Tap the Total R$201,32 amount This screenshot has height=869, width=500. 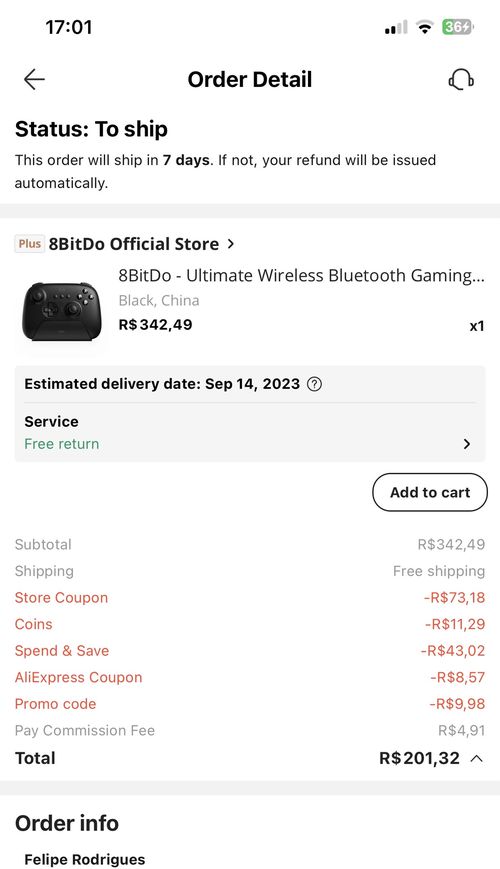pos(420,758)
